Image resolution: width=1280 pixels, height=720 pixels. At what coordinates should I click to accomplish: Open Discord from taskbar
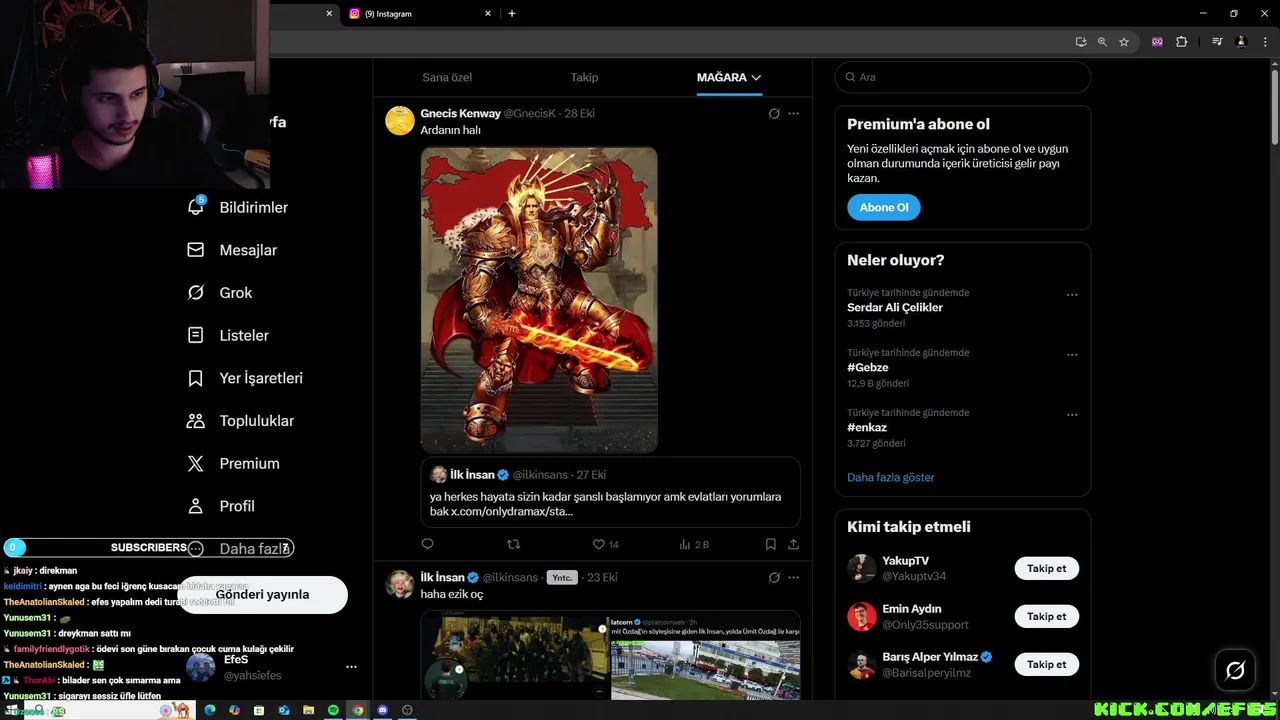click(382, 710)
